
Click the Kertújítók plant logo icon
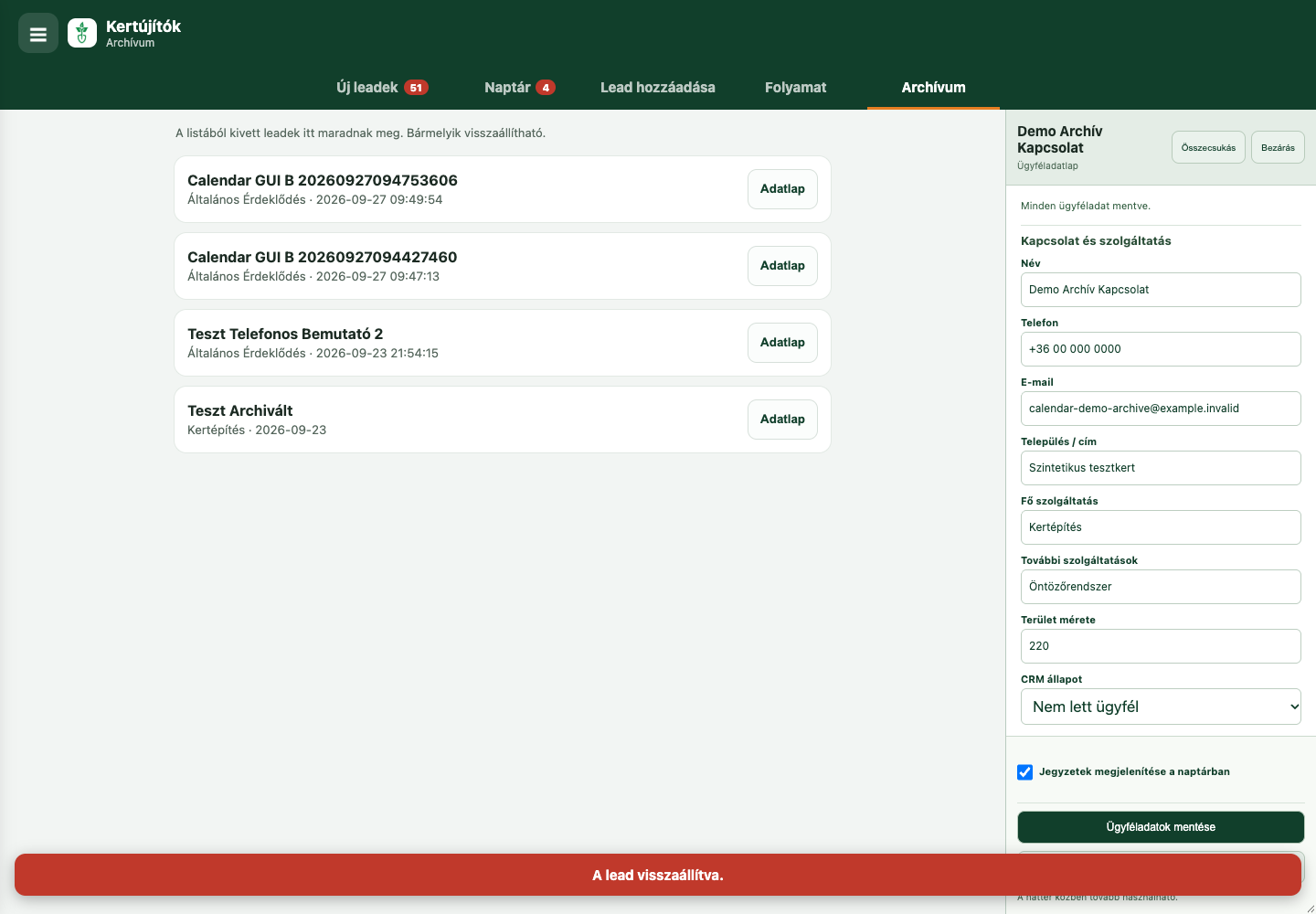(x=82, y=34)
